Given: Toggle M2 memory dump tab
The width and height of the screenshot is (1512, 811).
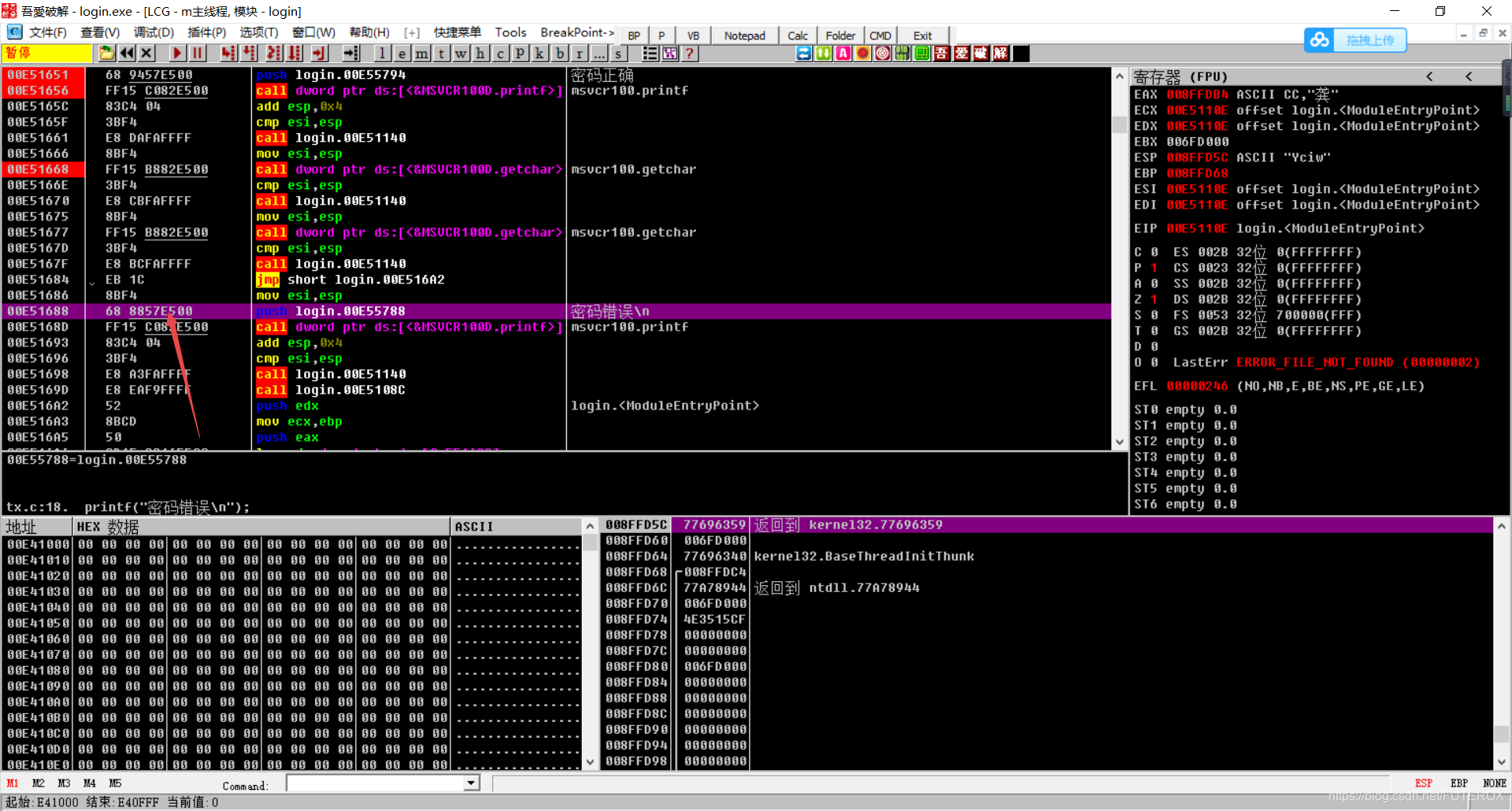Looking at the screenshot, I should click(x=39, y=783).
